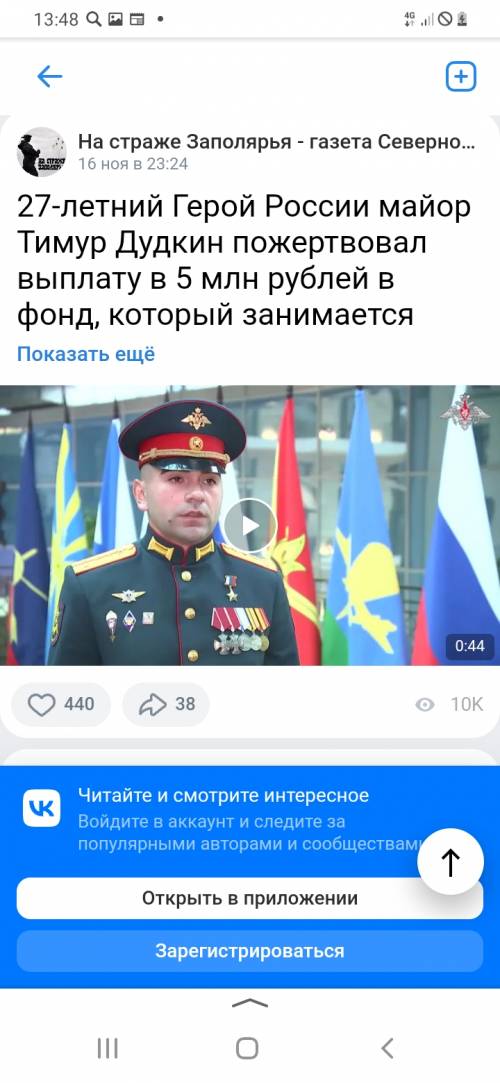Open the На страже Заполярья community name
The width and height of the screenshot is (500, 1083).
tap(276, 142)
